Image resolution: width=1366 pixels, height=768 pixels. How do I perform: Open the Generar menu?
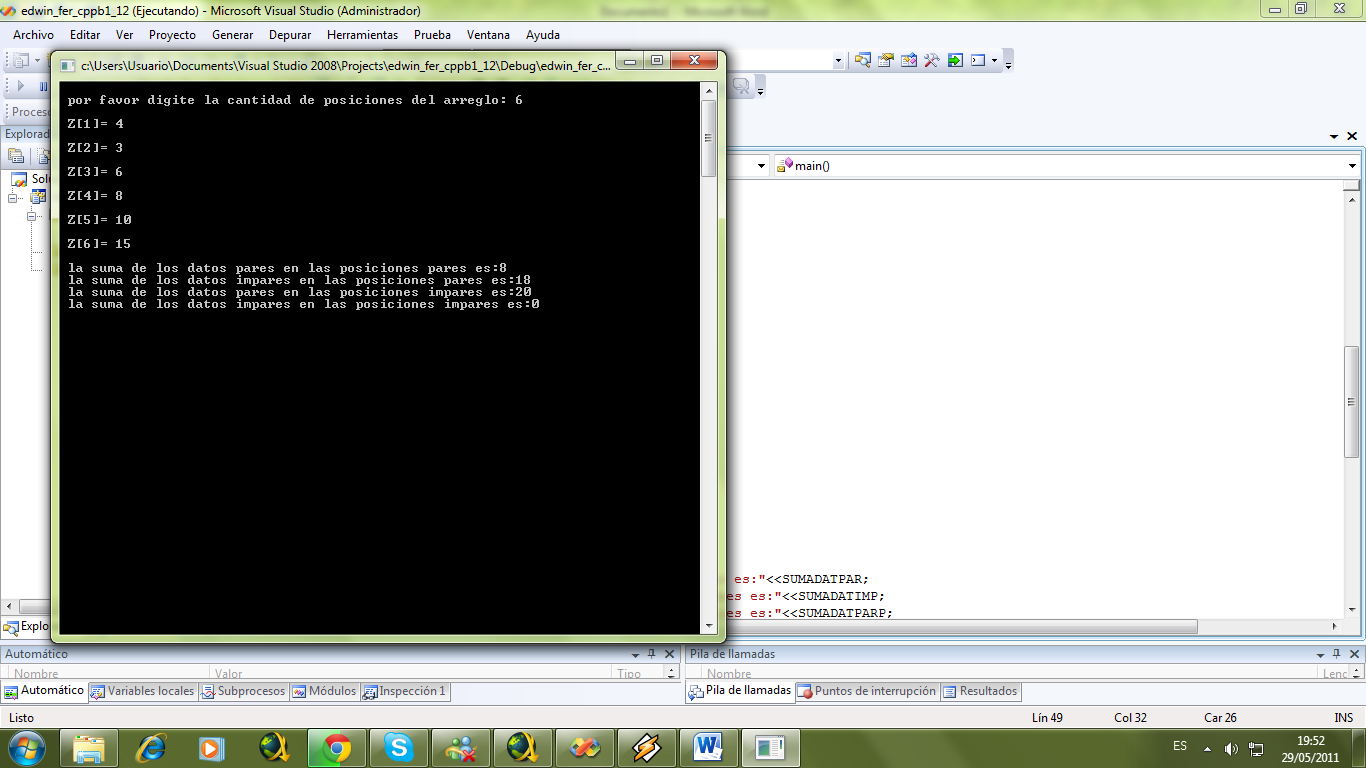[x=232, y=35]
